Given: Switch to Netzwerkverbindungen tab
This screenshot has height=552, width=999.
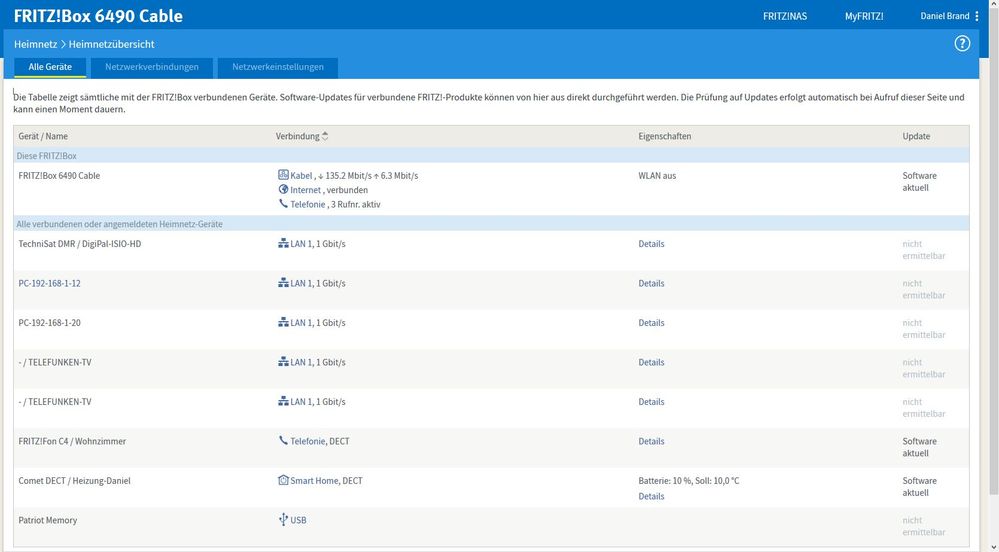Looking at the screenshot, I should click(x=152, y=67).
